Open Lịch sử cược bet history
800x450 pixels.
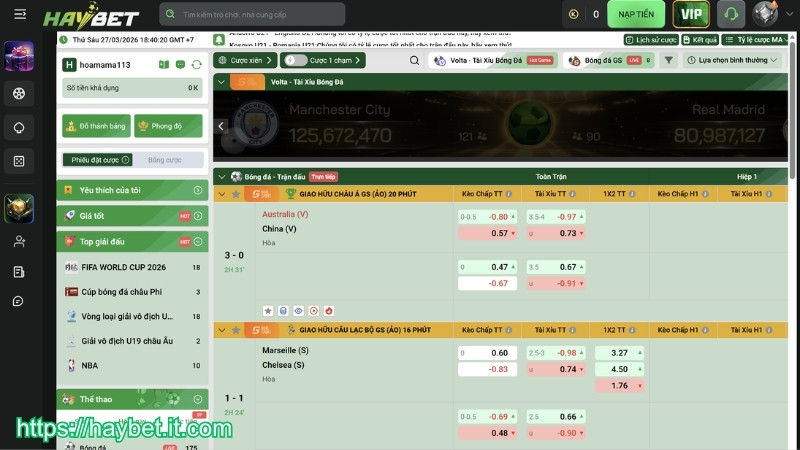pos(651,39)
